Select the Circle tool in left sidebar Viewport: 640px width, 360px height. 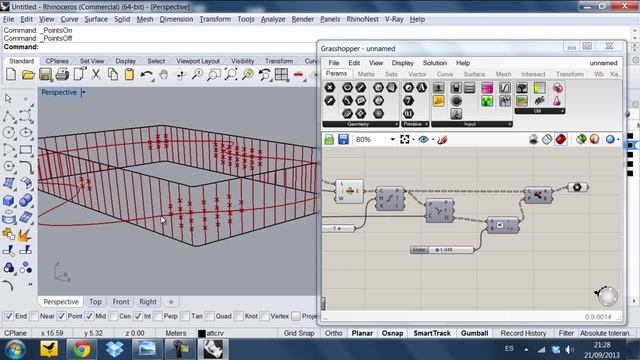(9, 133)
